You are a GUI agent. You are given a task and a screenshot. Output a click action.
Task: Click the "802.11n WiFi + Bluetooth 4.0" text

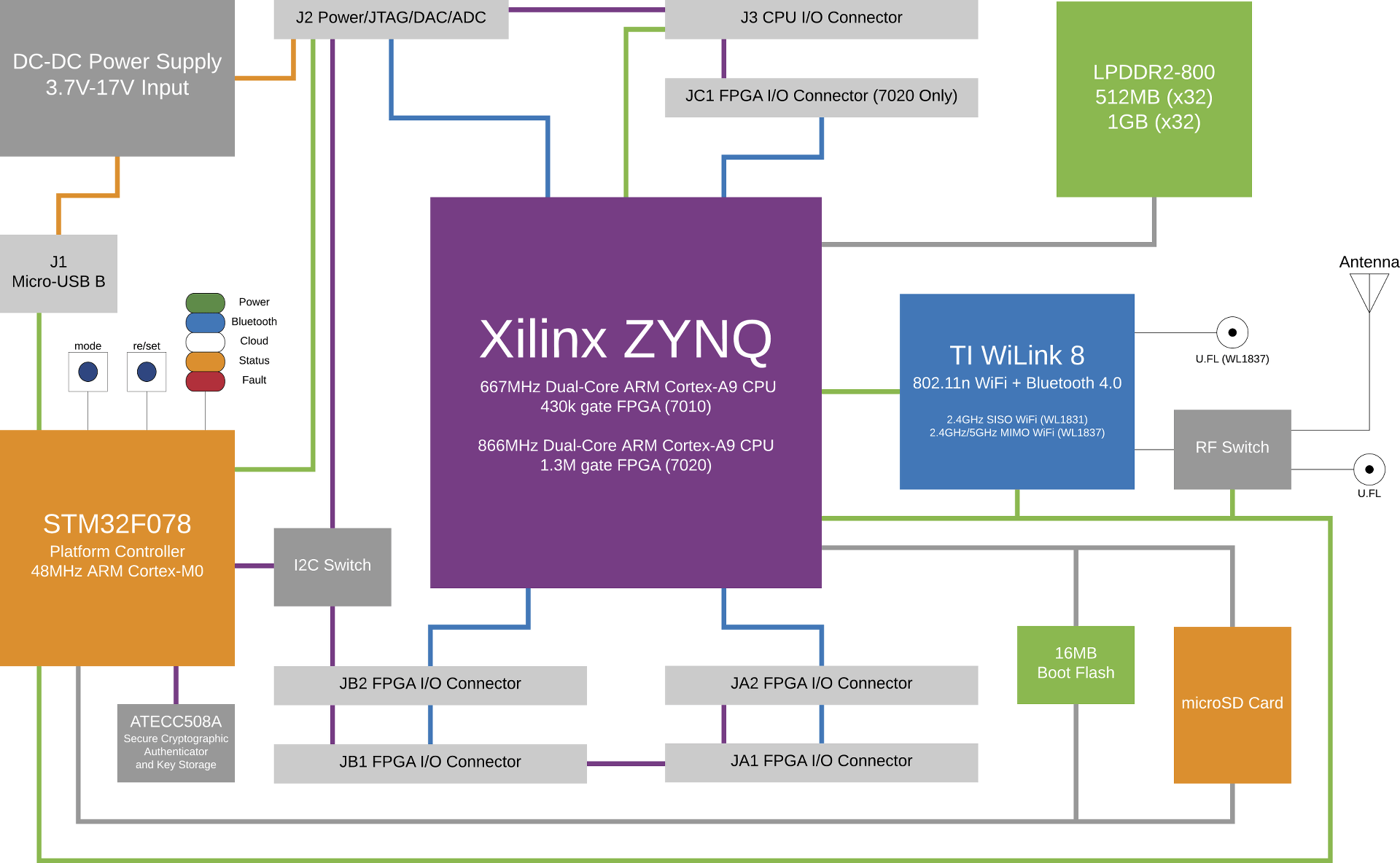click(x=1016, y=383)
